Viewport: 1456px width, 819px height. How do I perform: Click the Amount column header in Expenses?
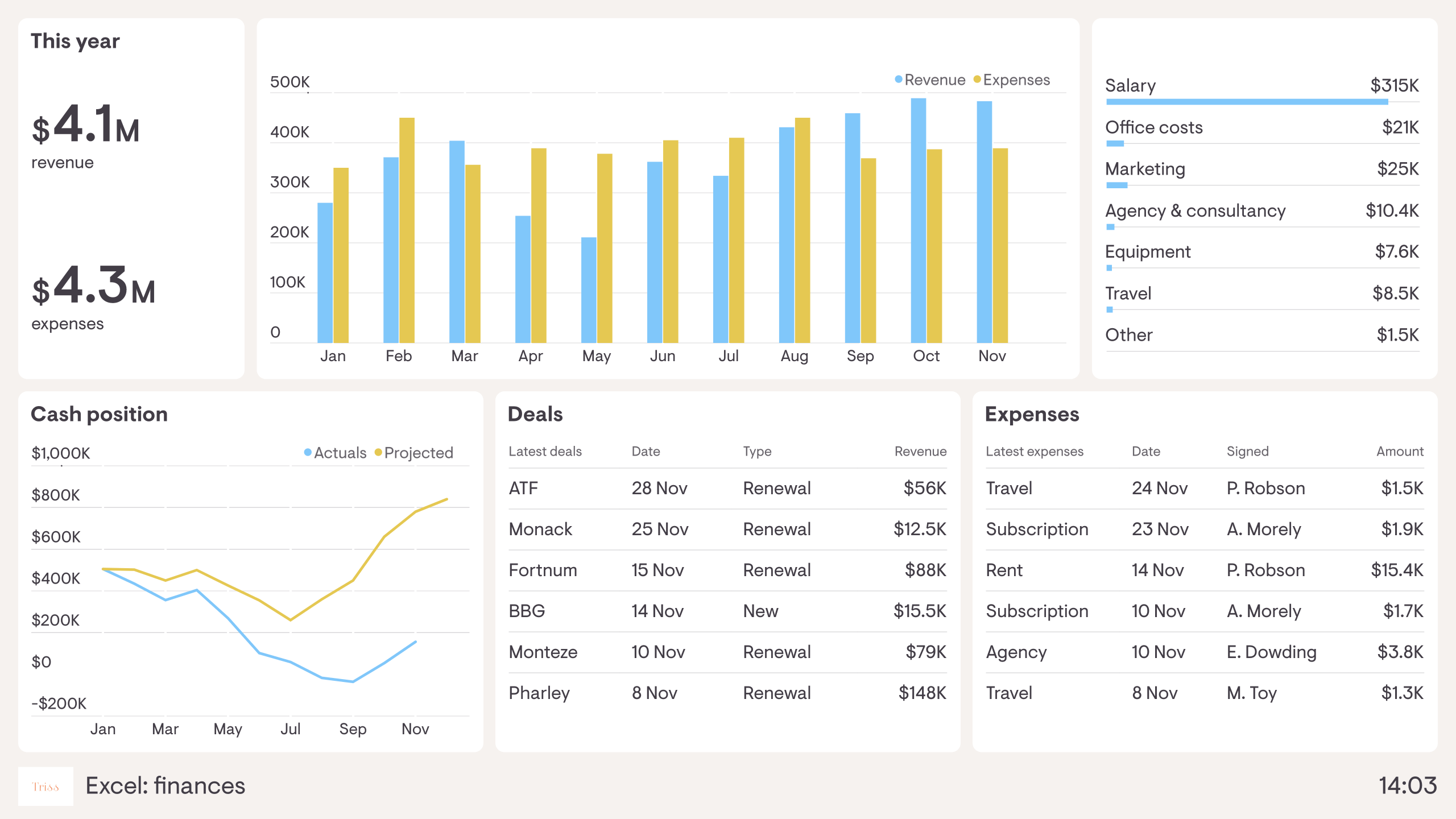[1399, 452]
